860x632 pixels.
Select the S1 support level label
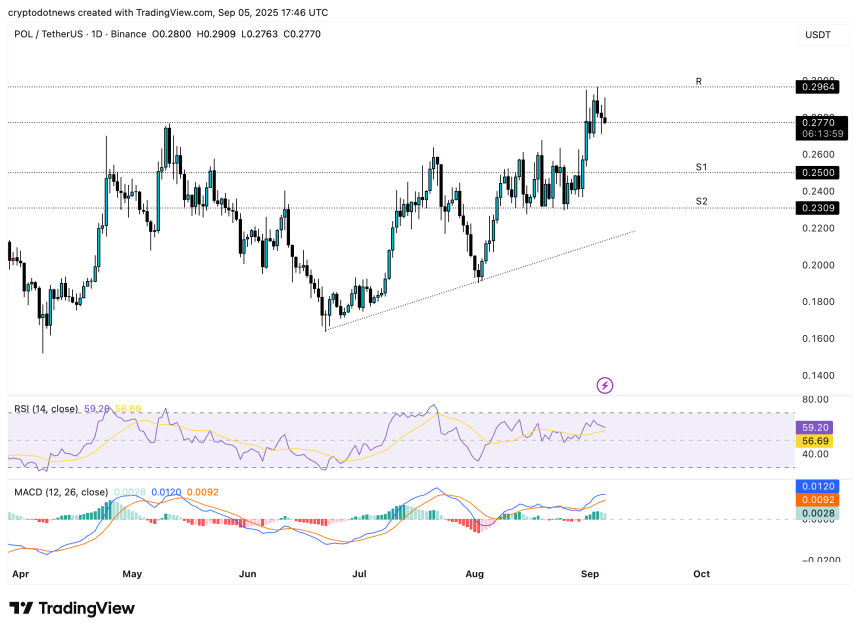click(x=702, y=167)
